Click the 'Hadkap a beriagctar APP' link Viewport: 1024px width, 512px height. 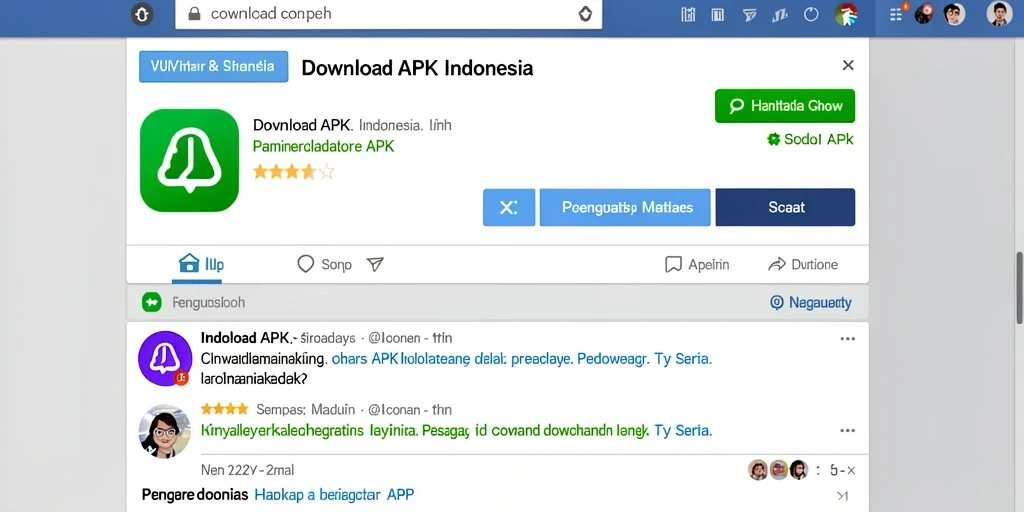click(334, 494)
